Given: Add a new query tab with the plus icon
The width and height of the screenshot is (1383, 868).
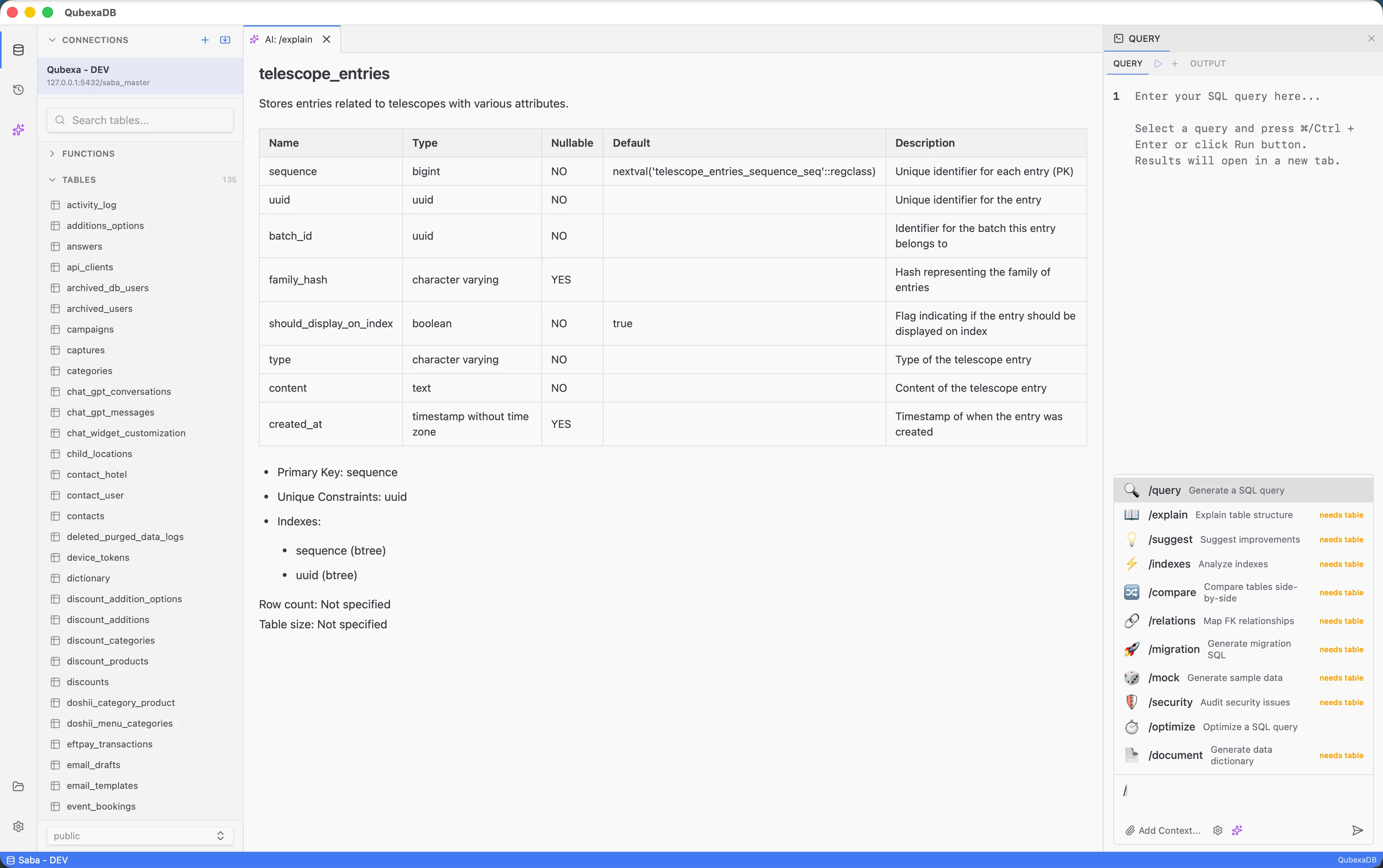Looking at the screenshot, I should click(1175, 64).
